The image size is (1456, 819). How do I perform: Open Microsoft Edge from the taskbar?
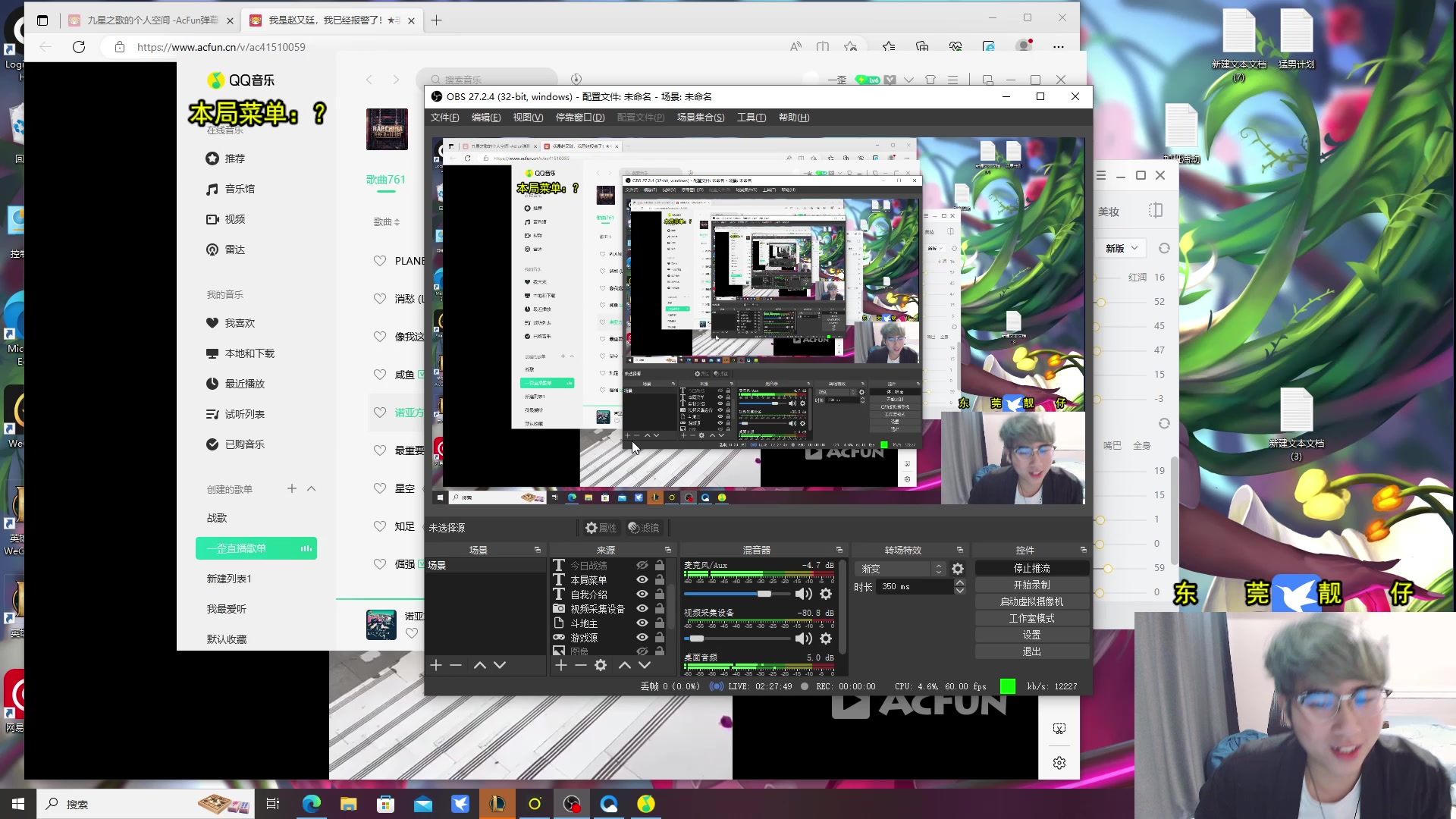312,804
